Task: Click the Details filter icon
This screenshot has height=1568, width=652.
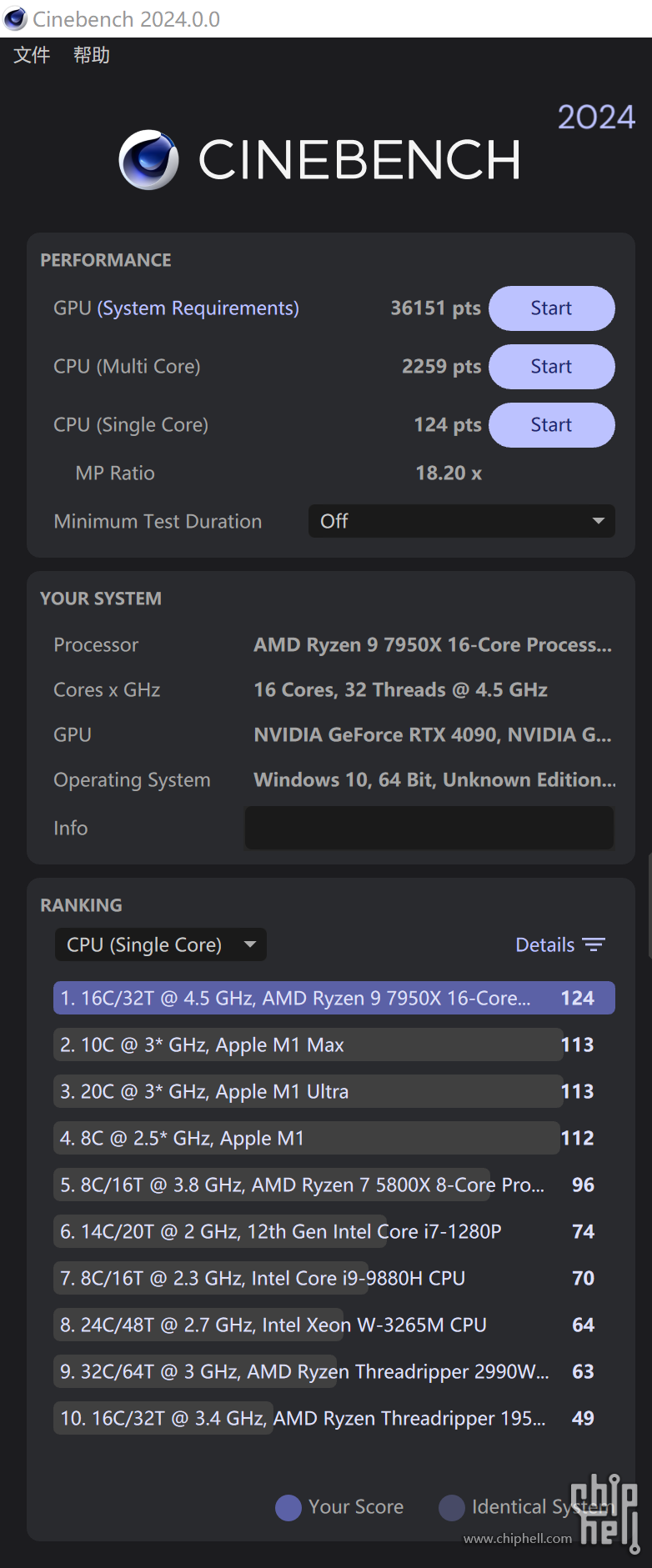Action: [594, 944]
